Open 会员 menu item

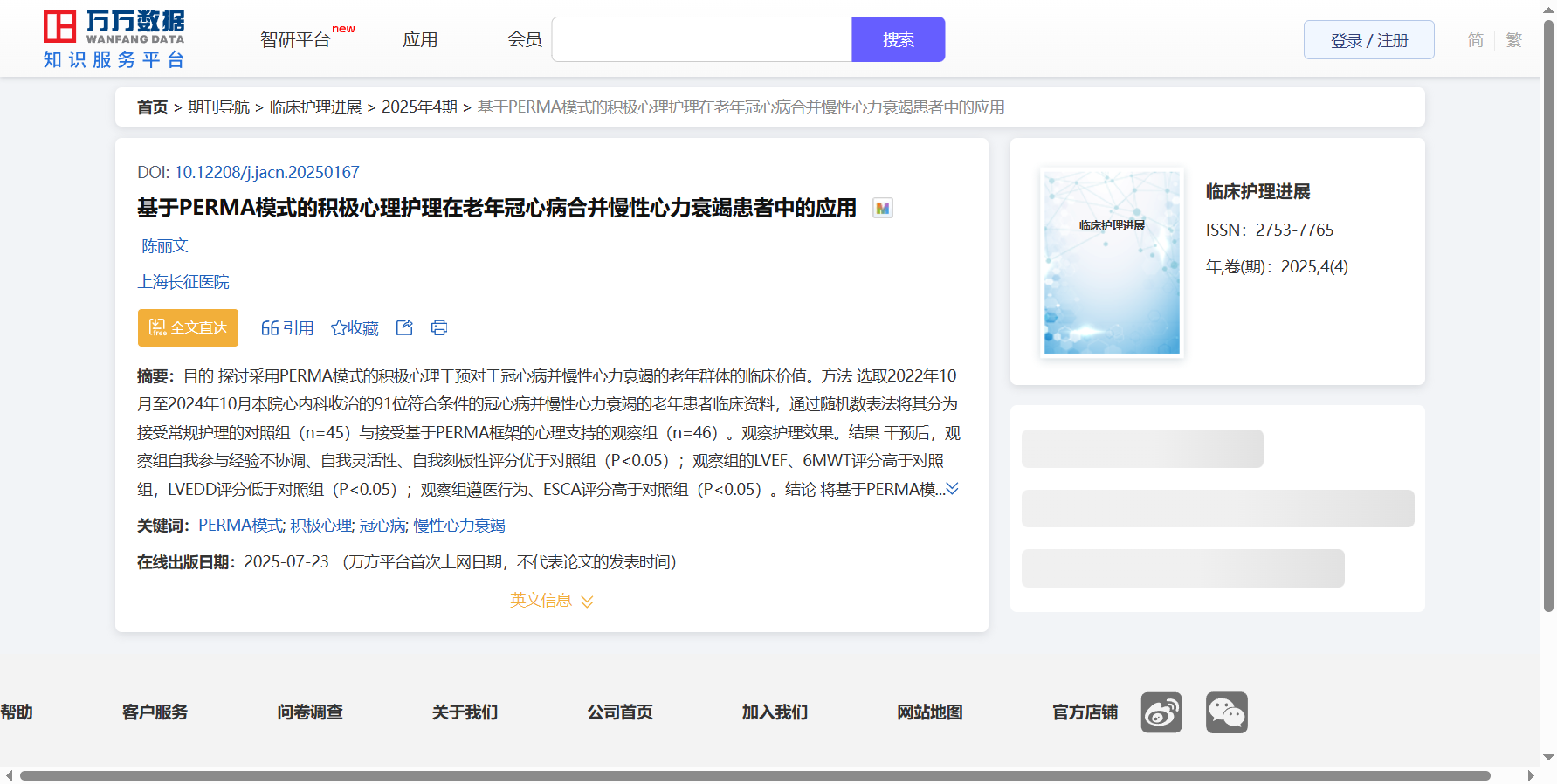tap(525, 39)
